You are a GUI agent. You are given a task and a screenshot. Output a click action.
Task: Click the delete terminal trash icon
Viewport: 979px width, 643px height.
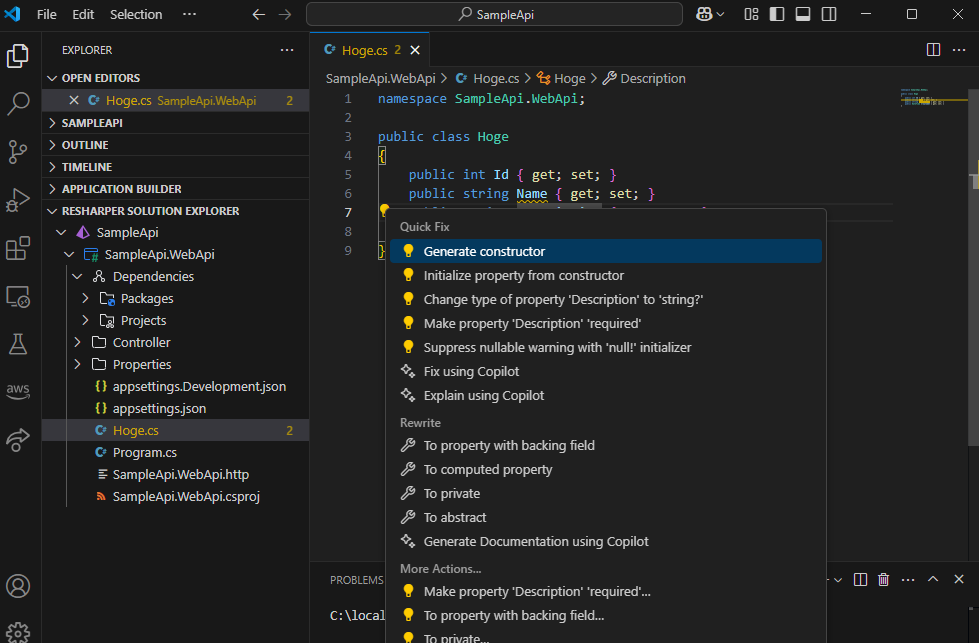884,579
